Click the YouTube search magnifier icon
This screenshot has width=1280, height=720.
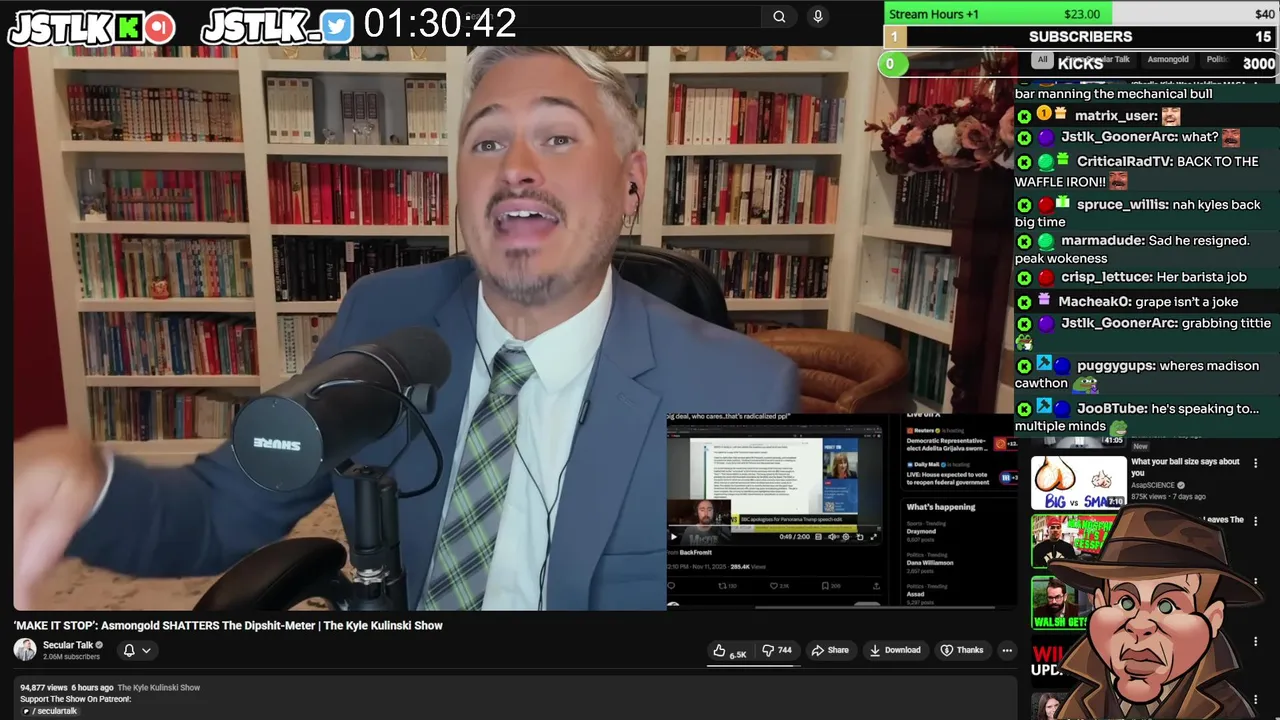coord(779,16)
